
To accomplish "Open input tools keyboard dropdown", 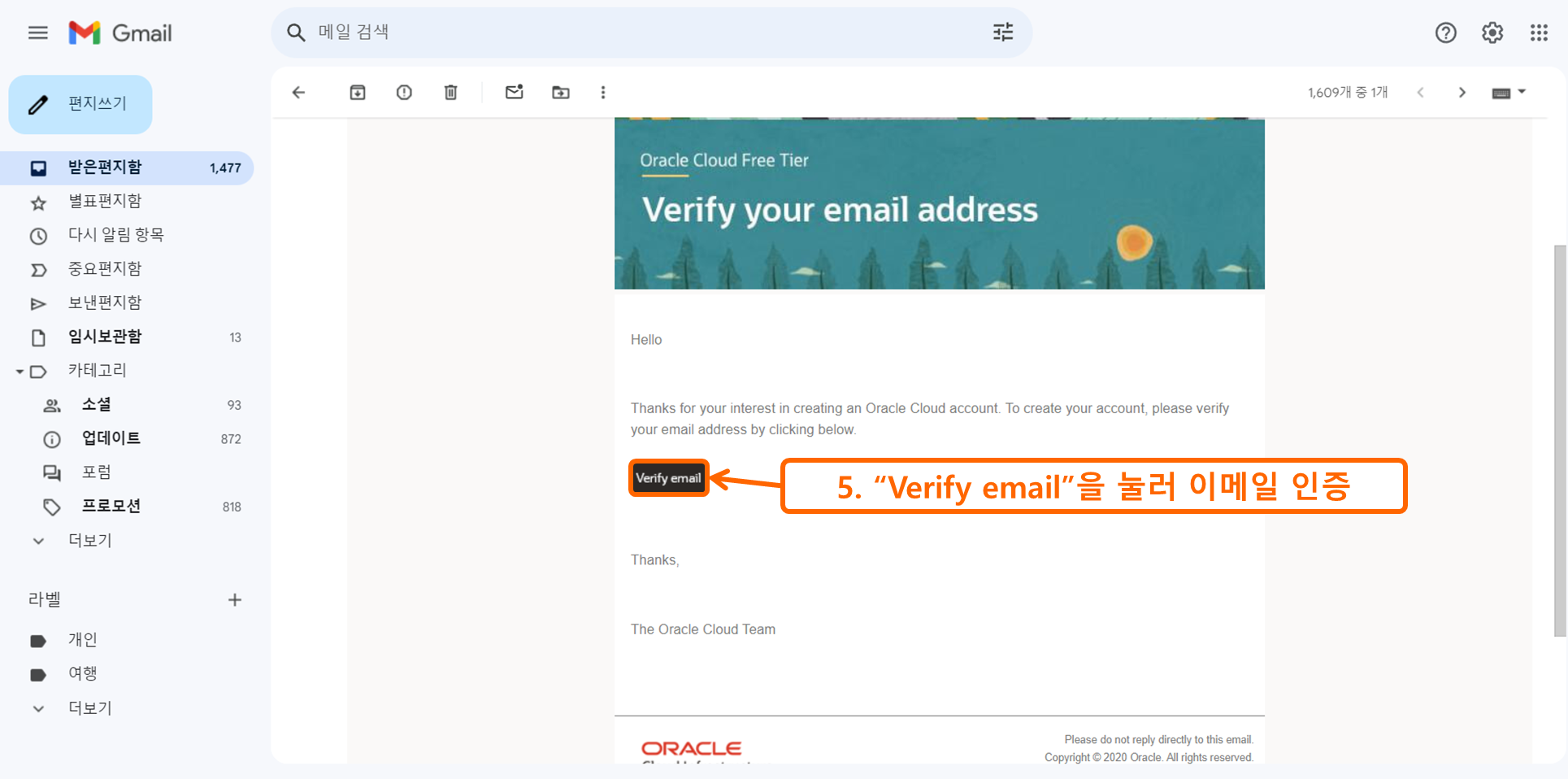I will tap(1509, 93).
